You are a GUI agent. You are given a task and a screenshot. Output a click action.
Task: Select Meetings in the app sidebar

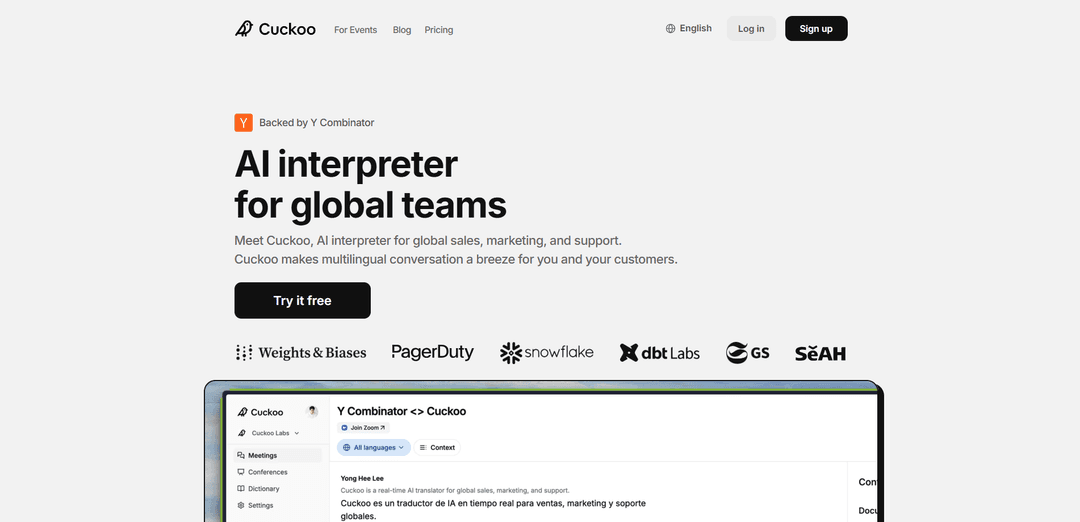click(278, 455)
